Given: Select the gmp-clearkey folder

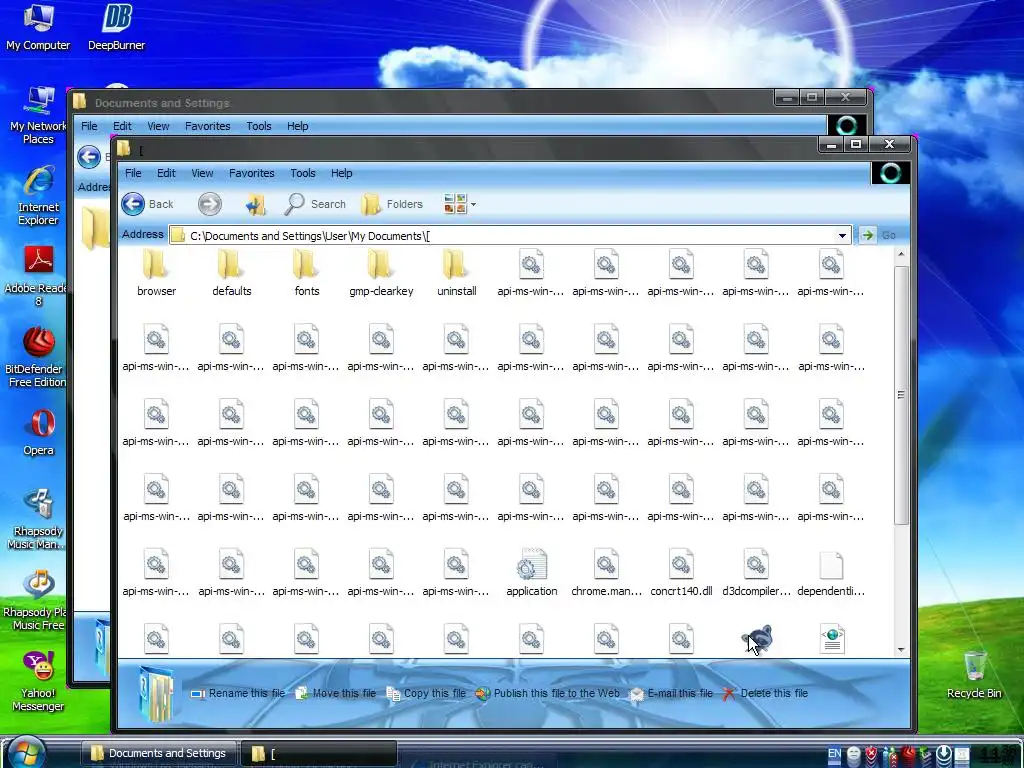Looking at the screenshot, I should 381,273.
